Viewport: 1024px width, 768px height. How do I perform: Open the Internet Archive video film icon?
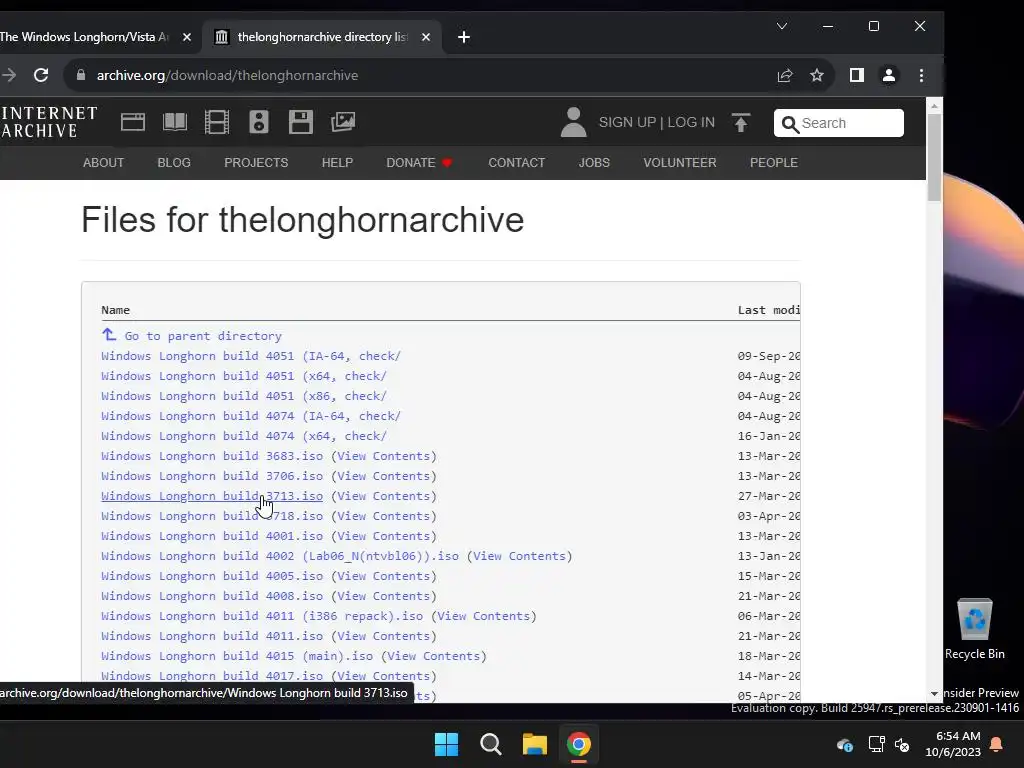(x=216, y=122)
